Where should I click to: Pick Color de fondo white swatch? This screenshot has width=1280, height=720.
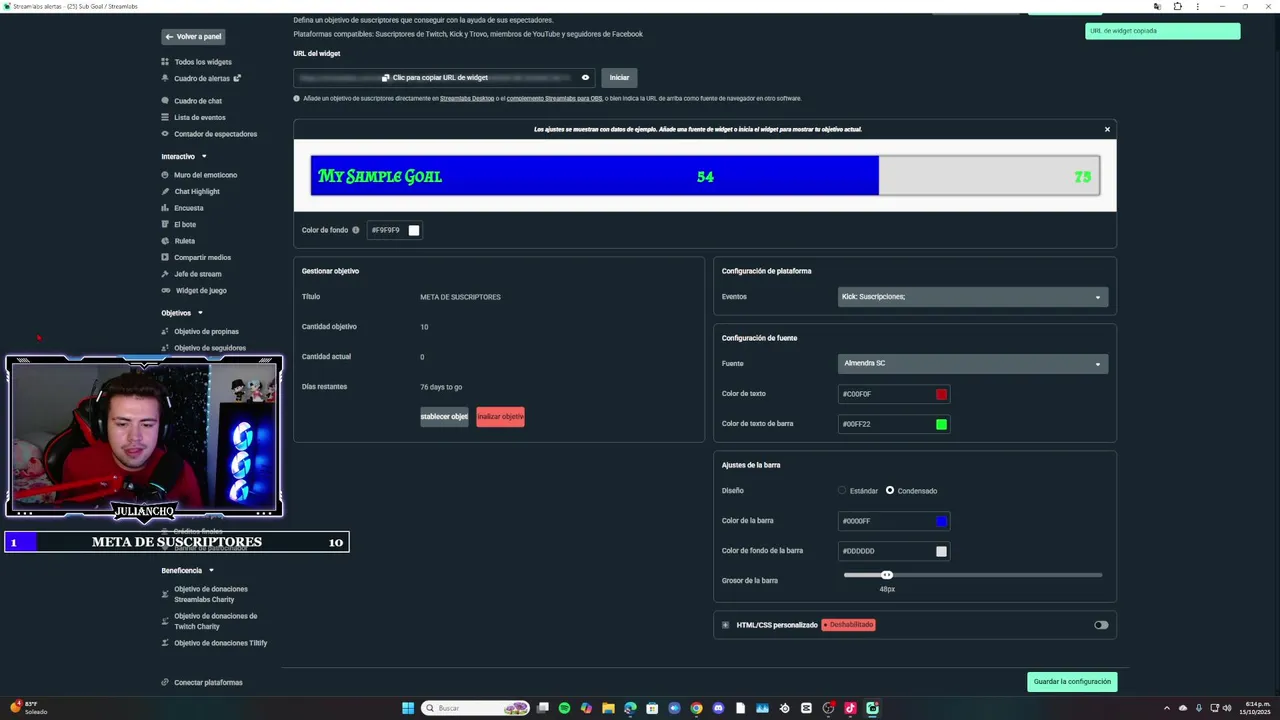(x=414, y=230)
